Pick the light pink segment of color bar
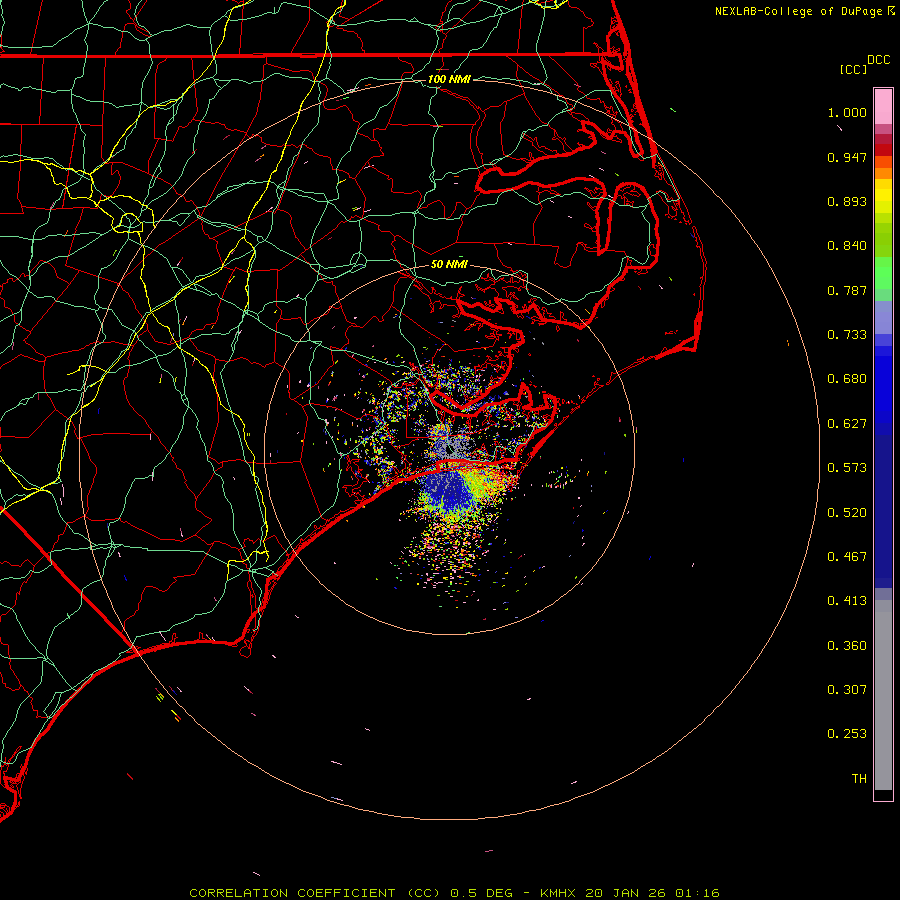 (883, 107)
